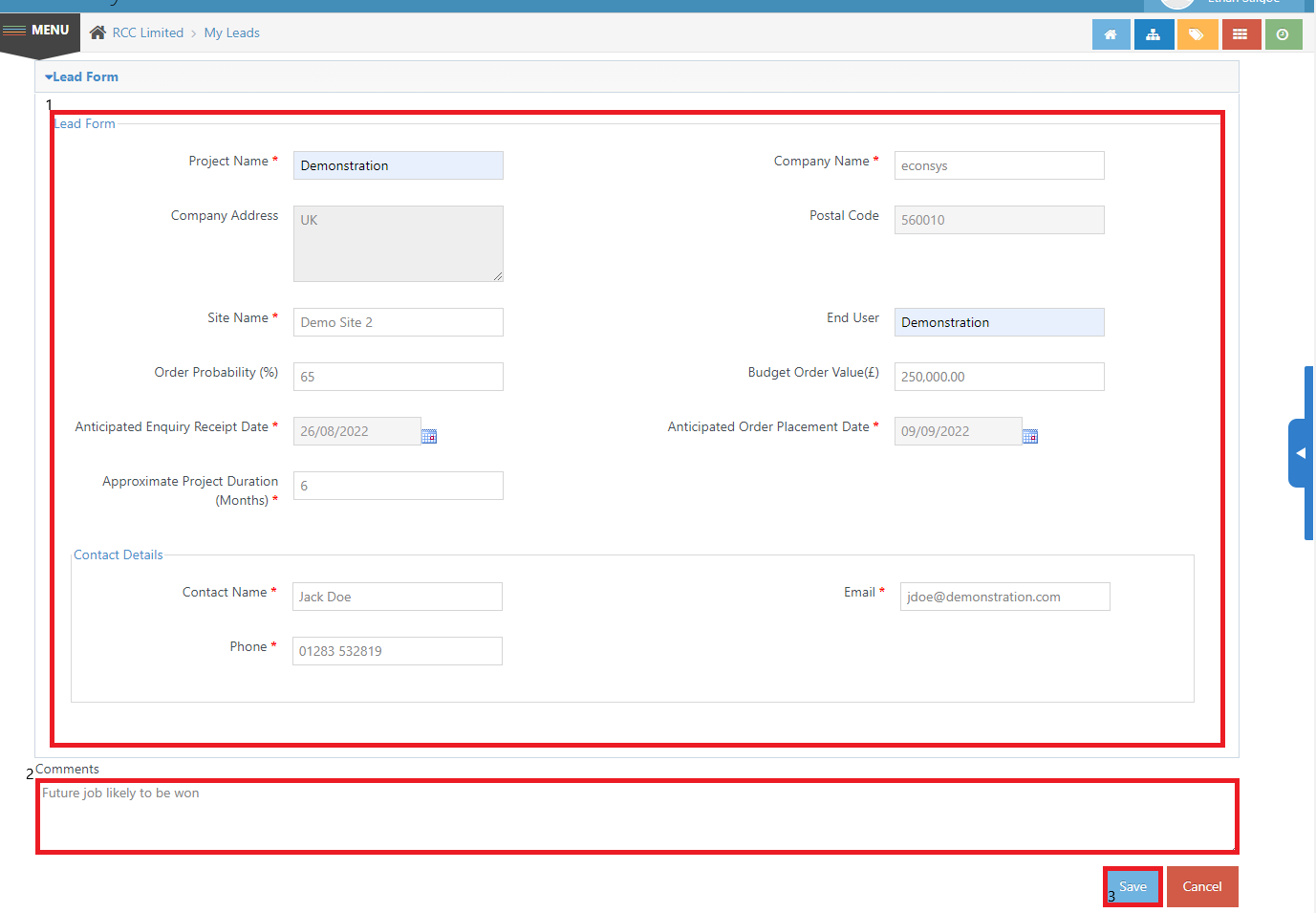1316x913 pixels.
Task: Click the Comments text area
Action: click(x=637, y=816)
